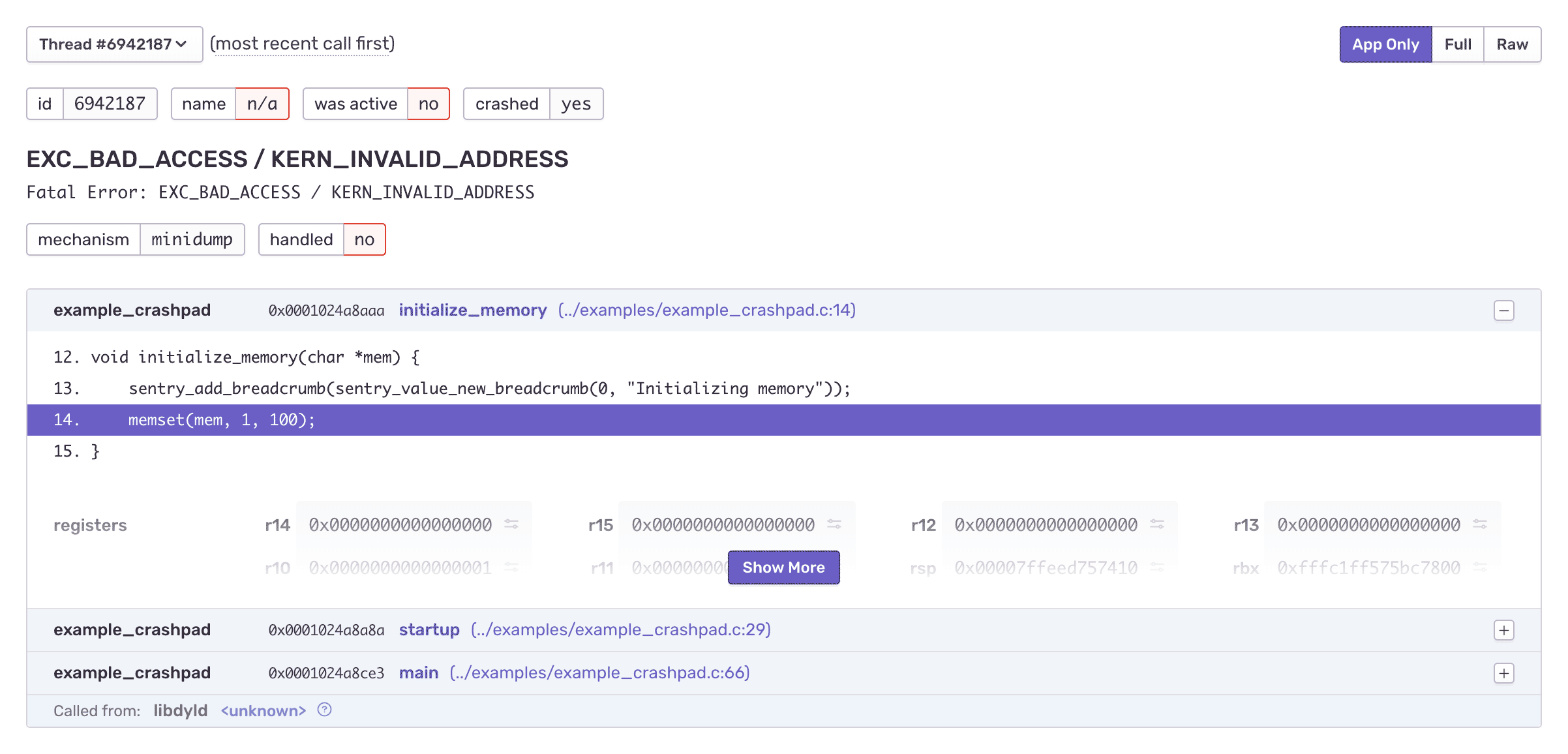Open Thread #6942187 dropdown
This screenshot has width=1568, height=754.
(x=114, y=44)
